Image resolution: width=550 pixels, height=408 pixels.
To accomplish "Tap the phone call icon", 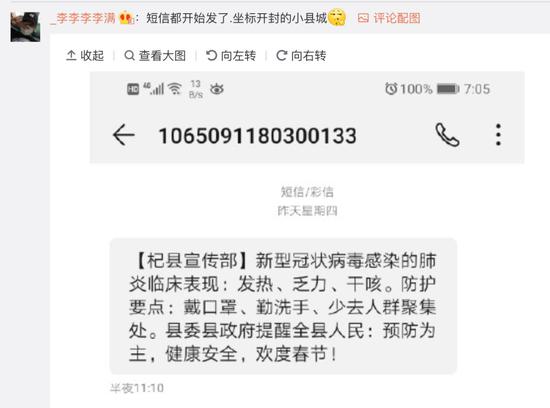I will pos(447,135).
